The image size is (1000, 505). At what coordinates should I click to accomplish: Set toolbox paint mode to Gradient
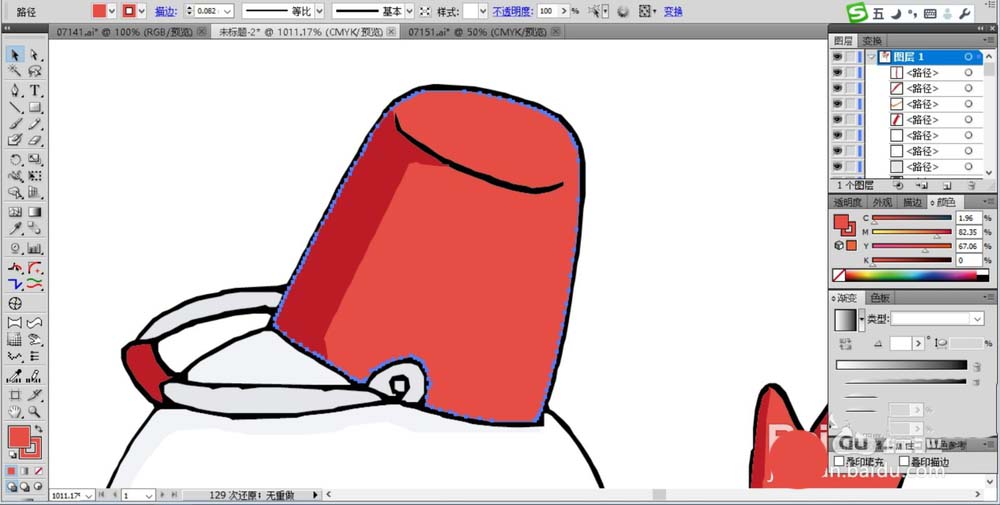(25, 471)
